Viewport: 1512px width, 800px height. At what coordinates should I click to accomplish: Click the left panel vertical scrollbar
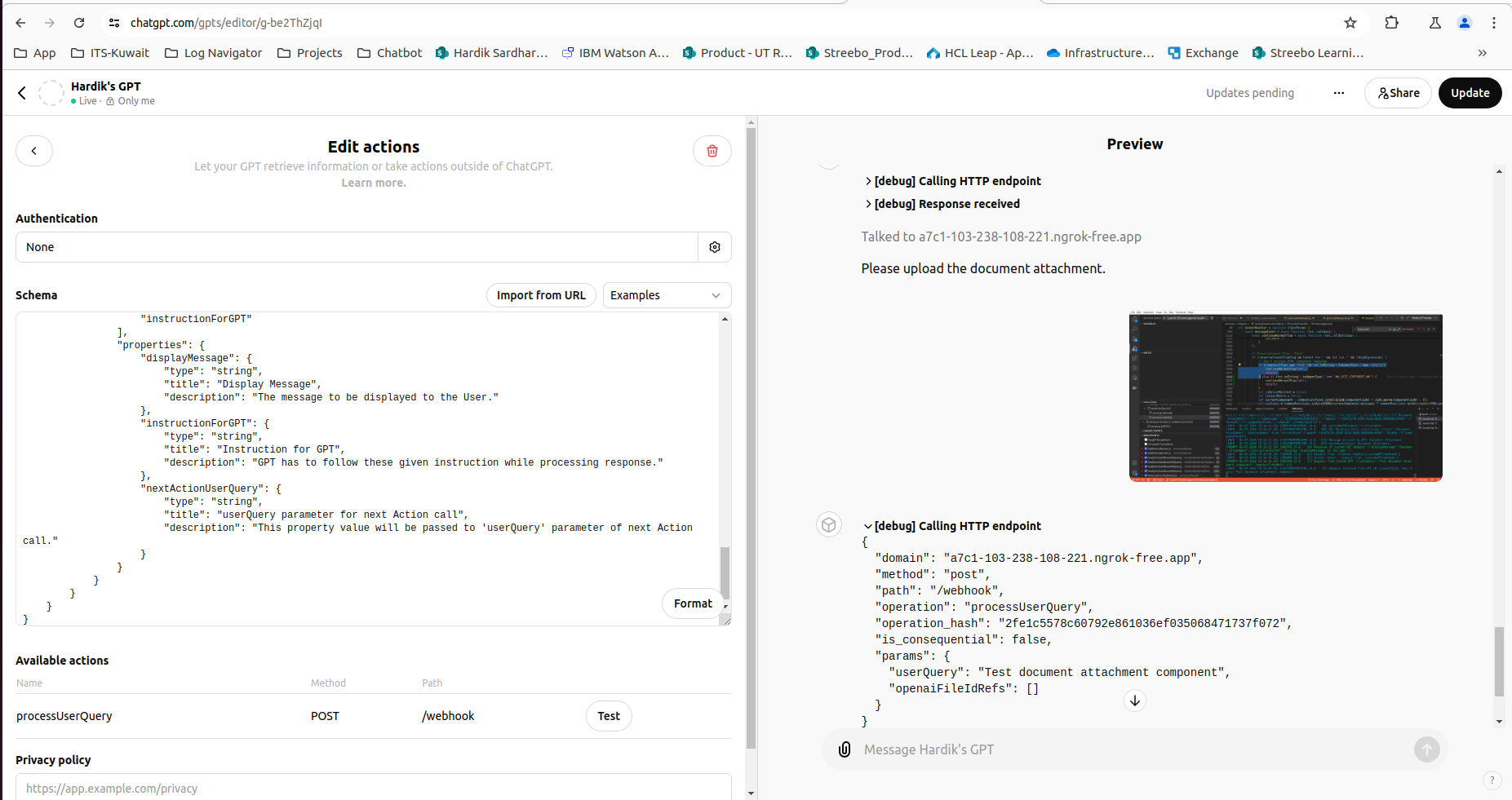(x=751, y=438)
